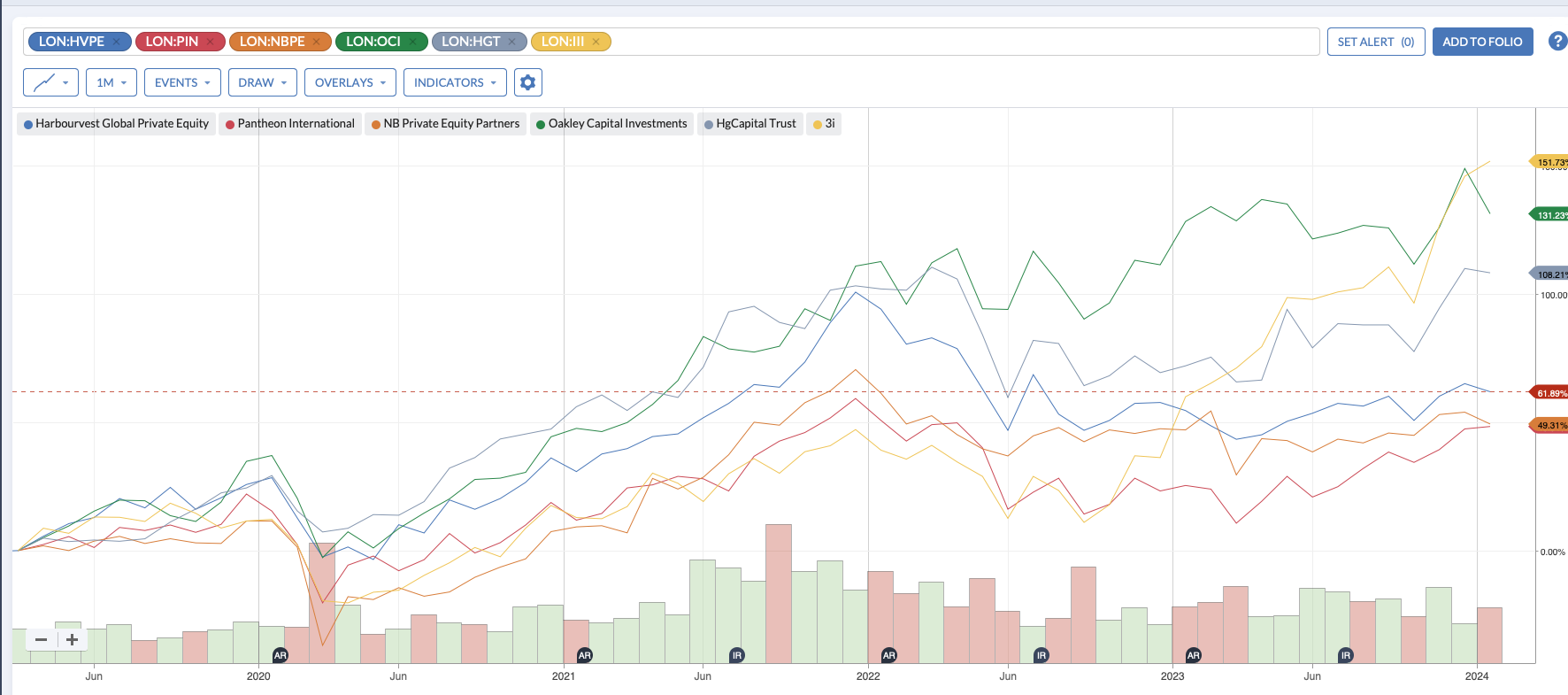
Task: Expand OVERLAYS dropdown
Action: (x=350, y=82)
